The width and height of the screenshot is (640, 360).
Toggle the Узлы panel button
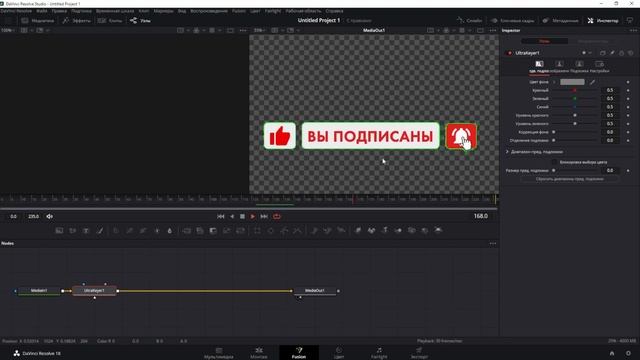tap(140, 20)
